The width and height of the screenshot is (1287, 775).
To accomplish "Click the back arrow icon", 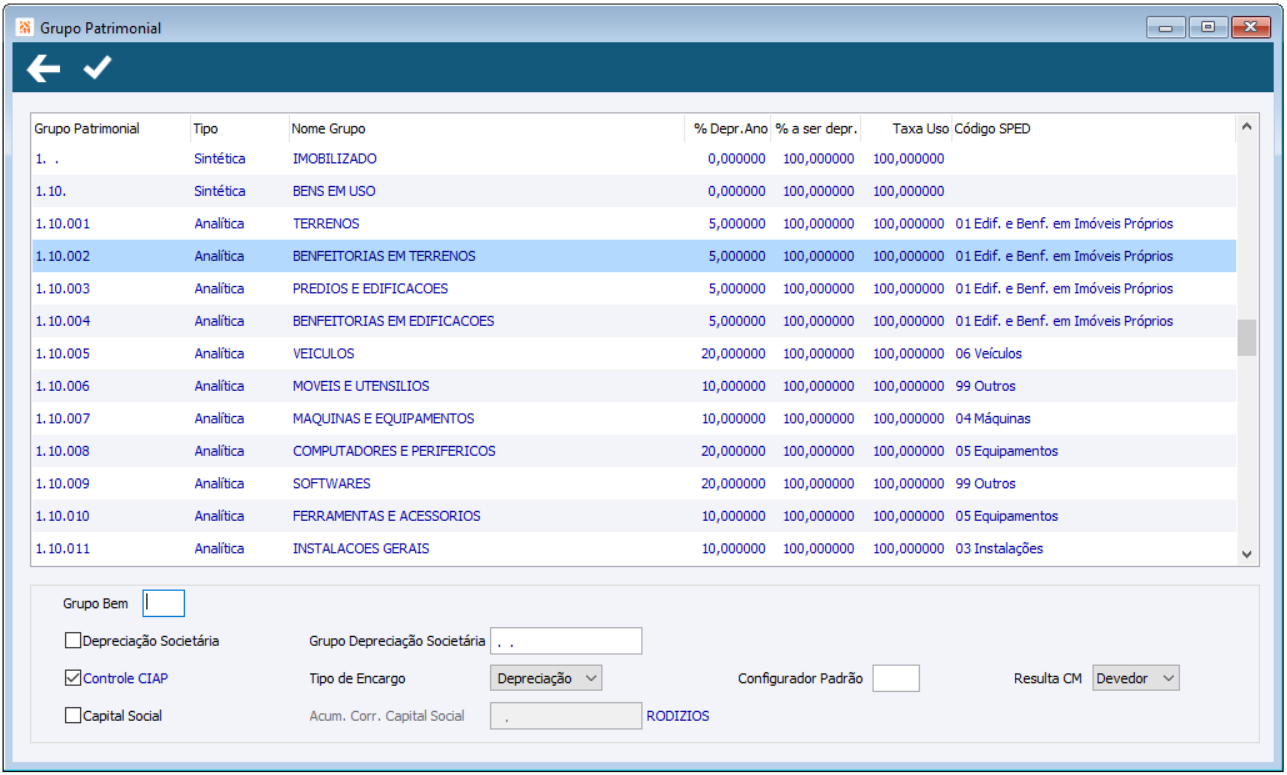I will tap(43, 68).
